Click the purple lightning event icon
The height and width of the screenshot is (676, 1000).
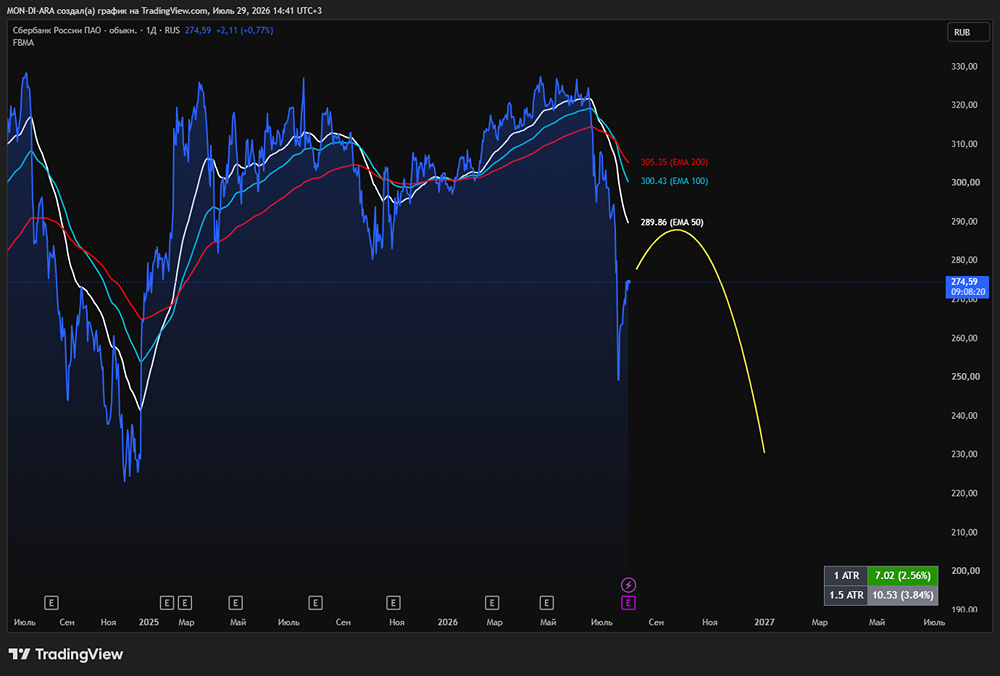(628, 585)
